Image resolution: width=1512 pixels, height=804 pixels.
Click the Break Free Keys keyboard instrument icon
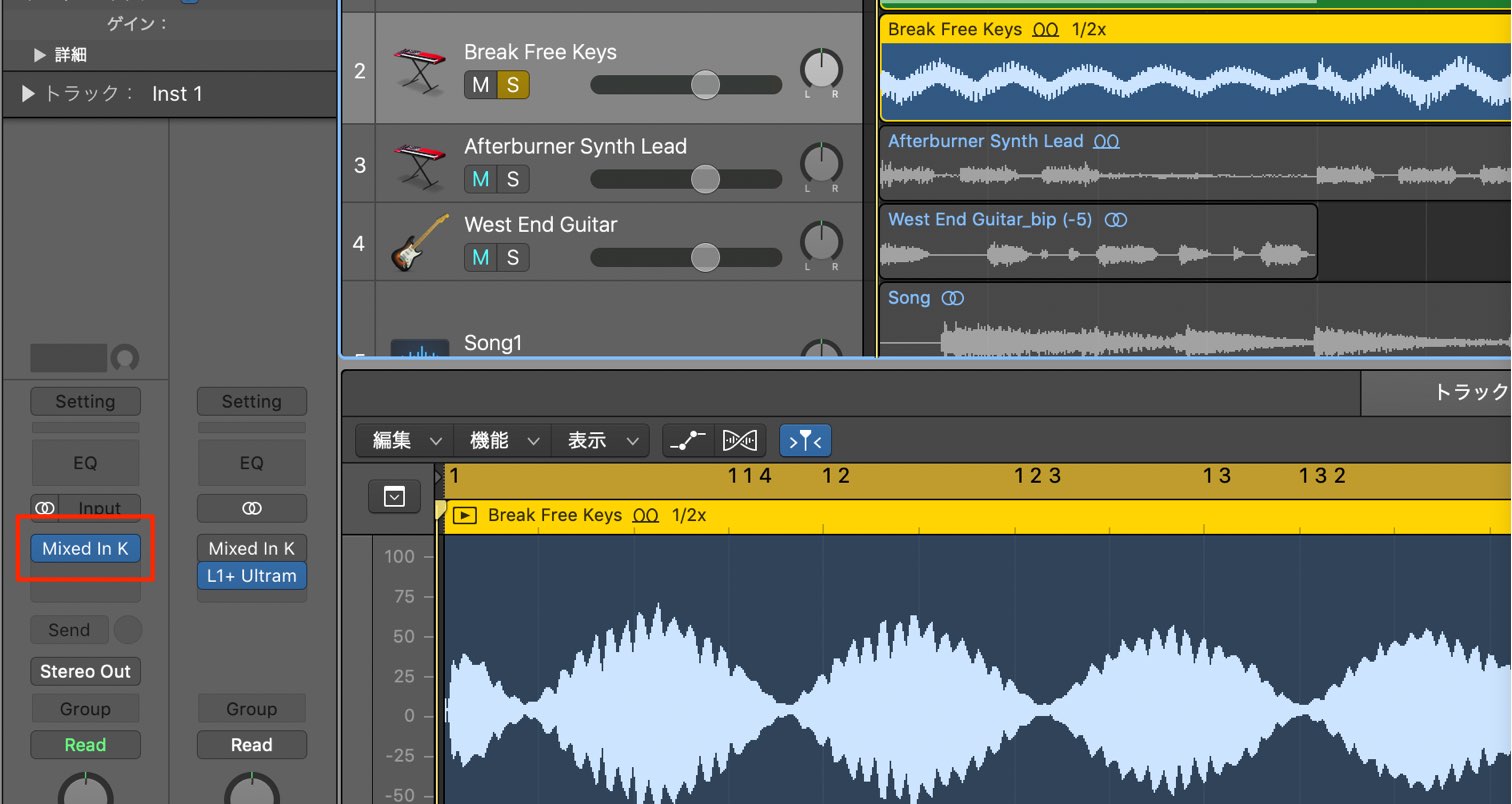419,72
